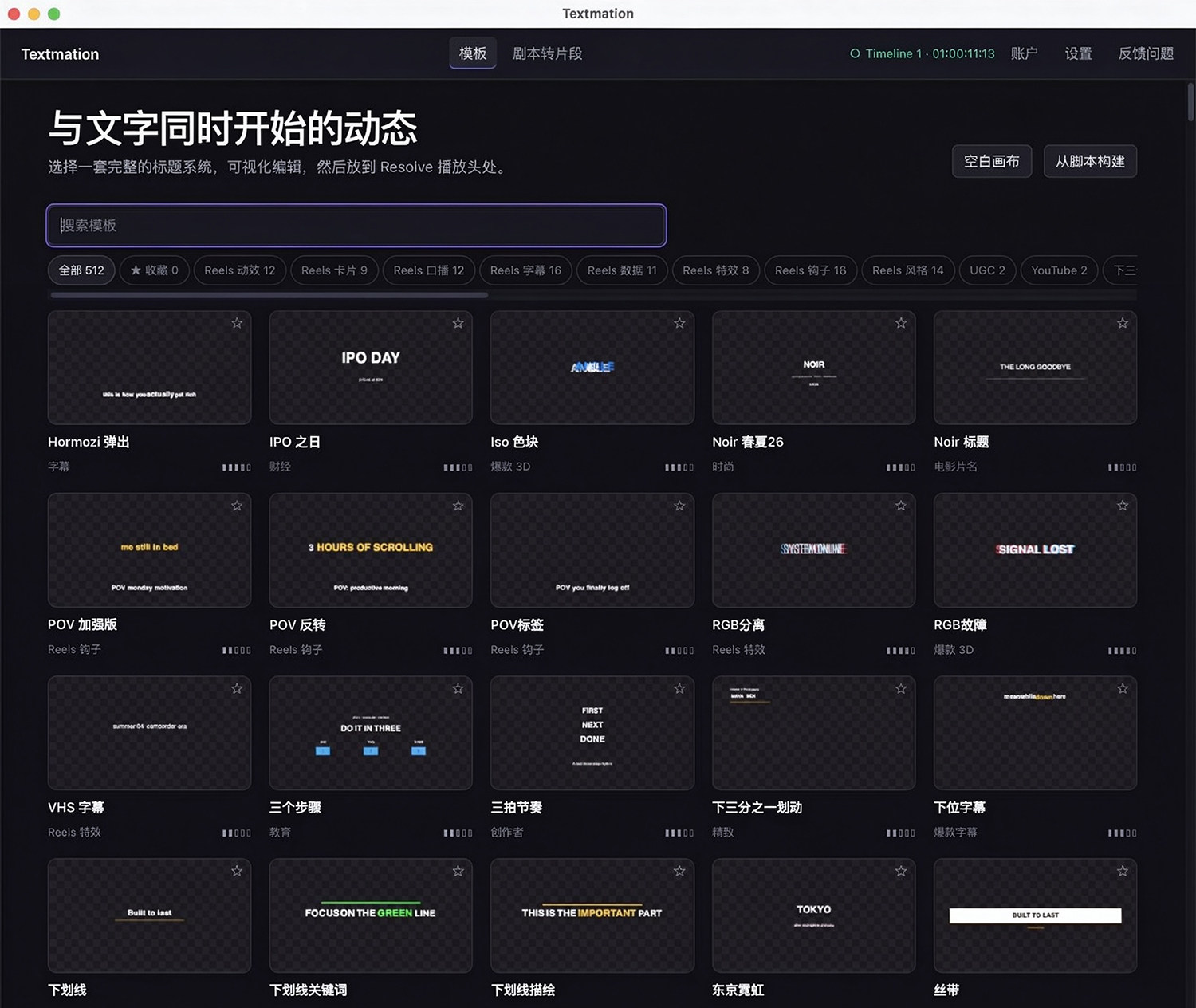Open the 剧本转片段 tab
Image resolution: width=1196 pixels, height=1008 pixels.
(x=547, y=53)
